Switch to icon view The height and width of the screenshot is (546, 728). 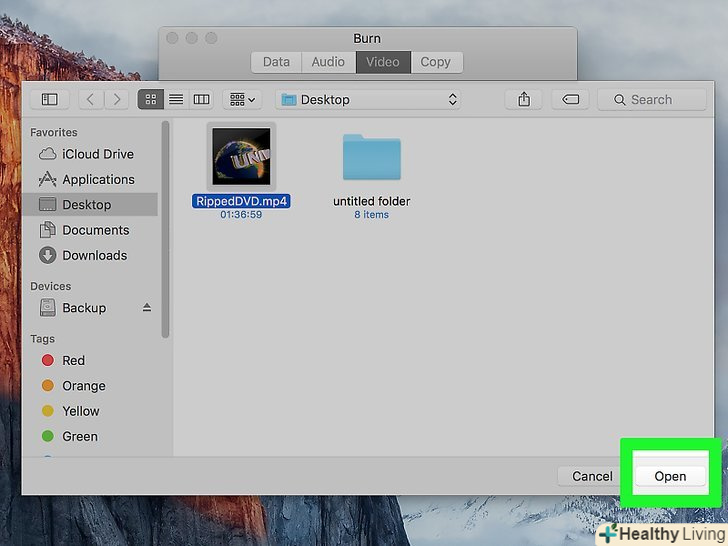[151, 99]
